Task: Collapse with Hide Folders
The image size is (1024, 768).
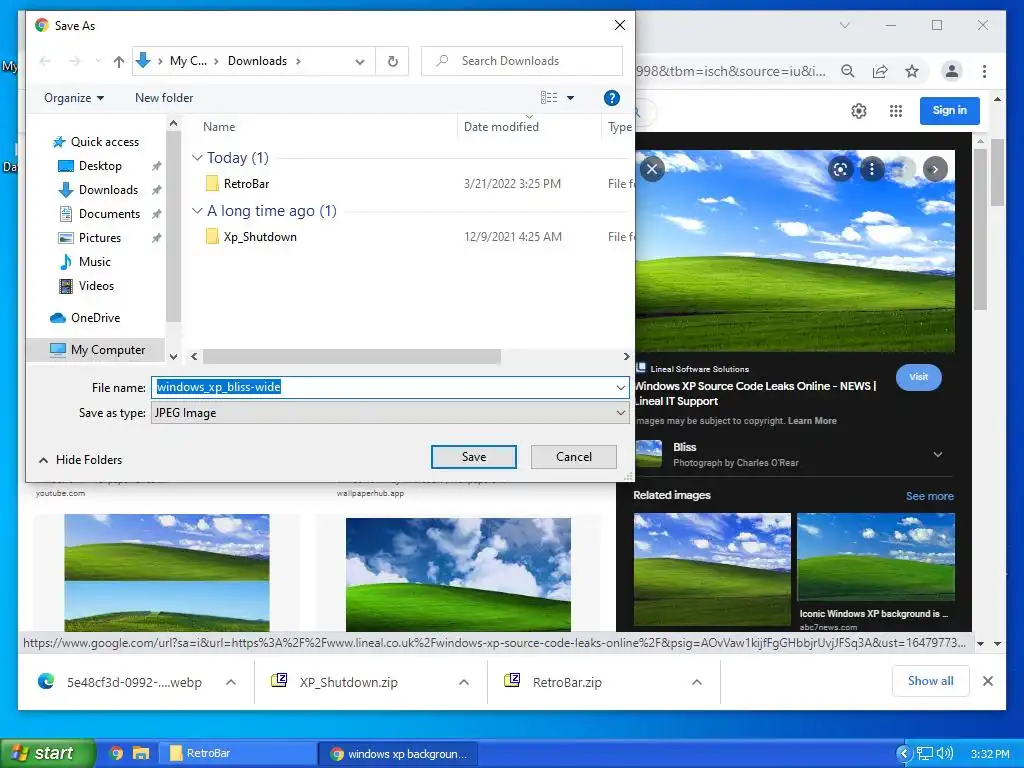Action: 80,460
